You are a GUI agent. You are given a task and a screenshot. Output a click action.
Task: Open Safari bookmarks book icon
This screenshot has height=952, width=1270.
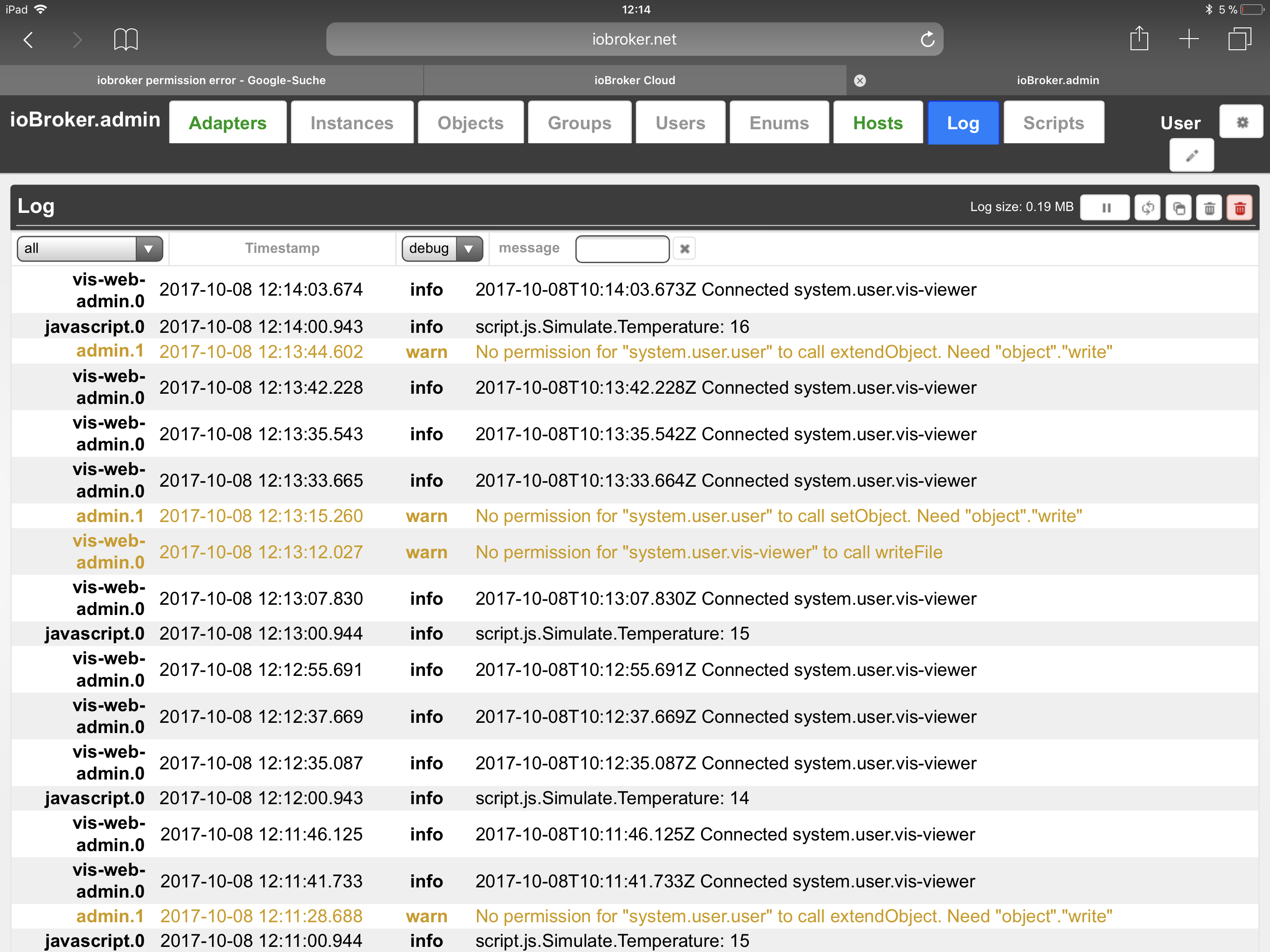(x=126, y=40)
